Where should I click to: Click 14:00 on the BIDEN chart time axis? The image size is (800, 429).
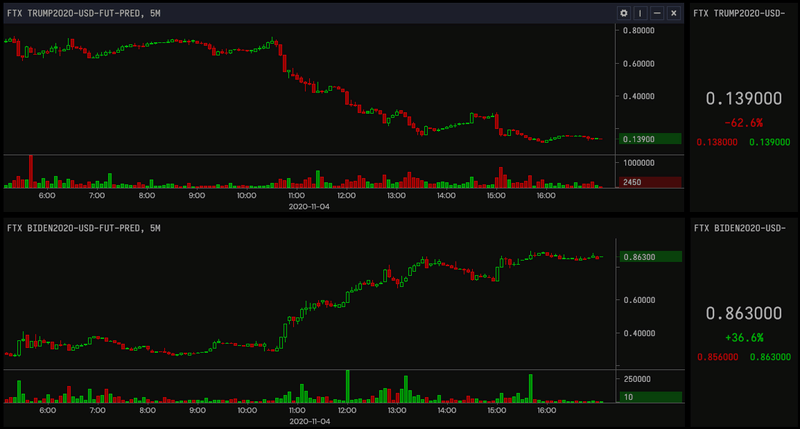[446, 411]
